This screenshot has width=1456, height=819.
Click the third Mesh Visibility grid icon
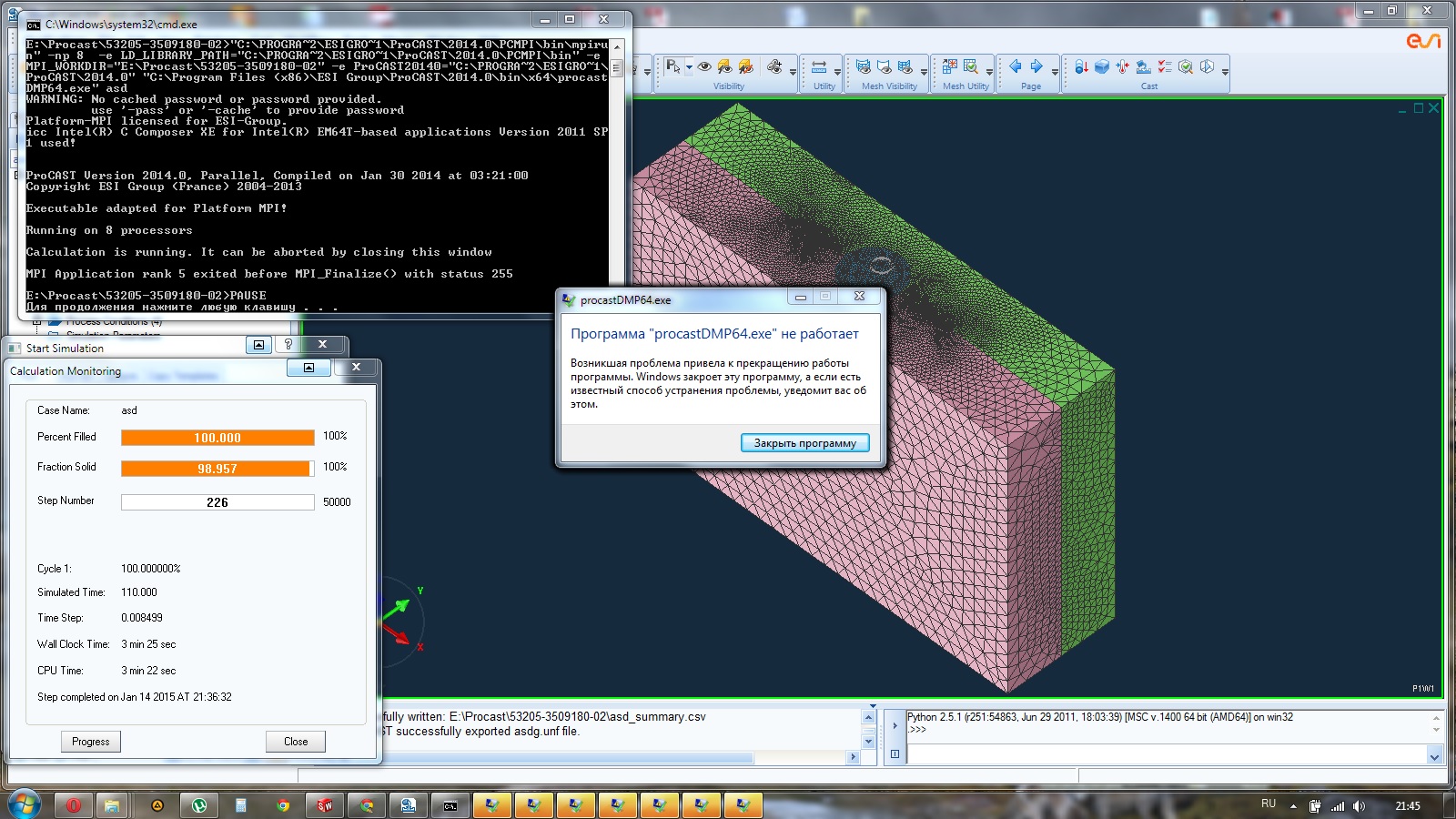pos(905,66)
